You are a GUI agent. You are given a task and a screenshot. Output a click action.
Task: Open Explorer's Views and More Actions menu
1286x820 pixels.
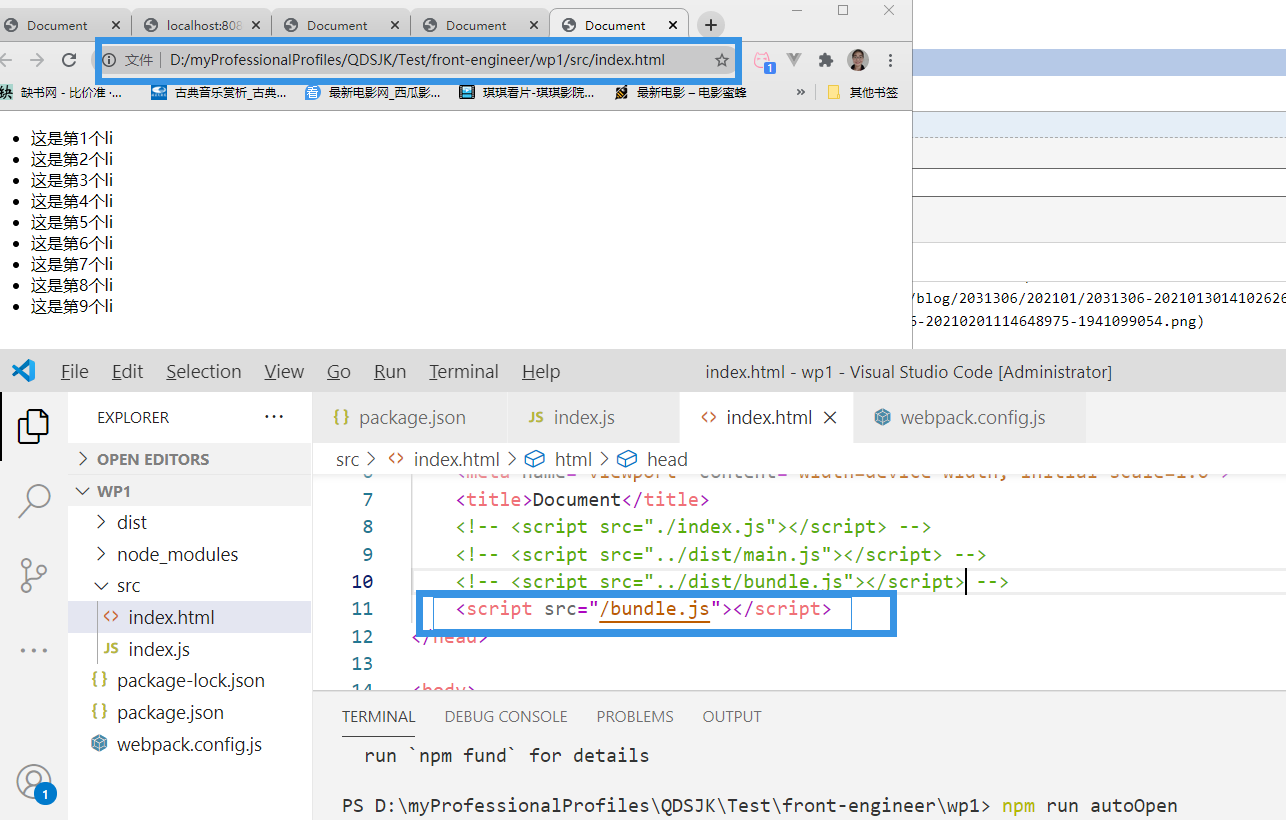point(274,417)
